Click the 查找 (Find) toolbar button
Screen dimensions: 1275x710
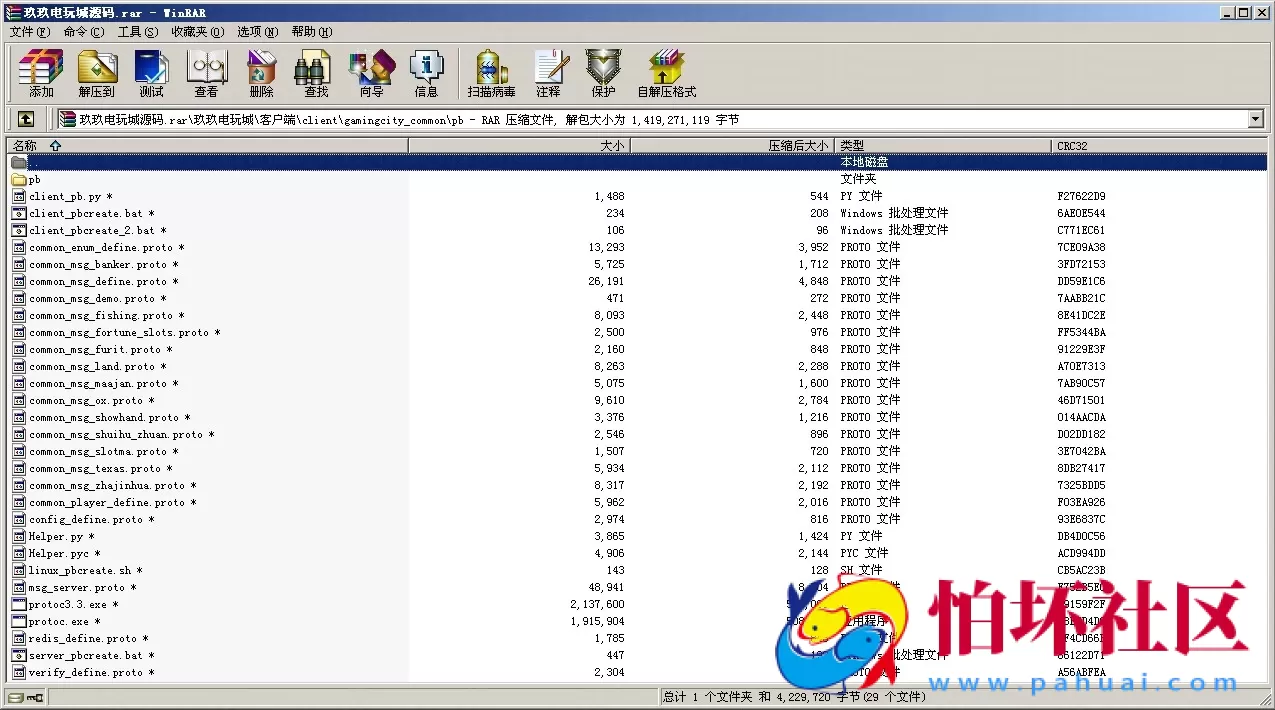(x=315, y=72)
